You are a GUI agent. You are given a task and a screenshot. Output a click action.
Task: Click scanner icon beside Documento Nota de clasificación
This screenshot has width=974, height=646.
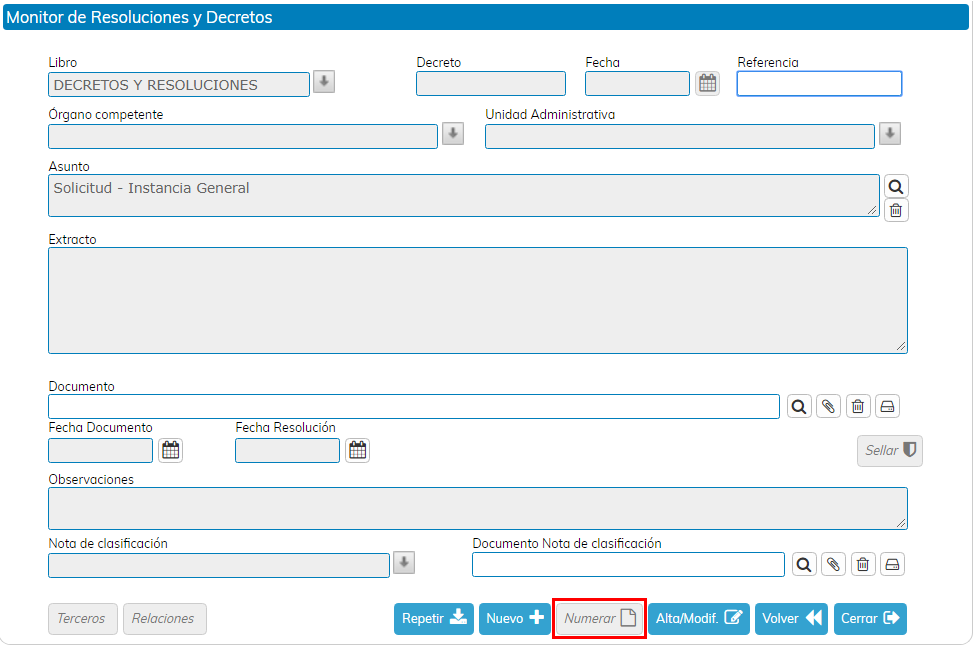[892, 565]
